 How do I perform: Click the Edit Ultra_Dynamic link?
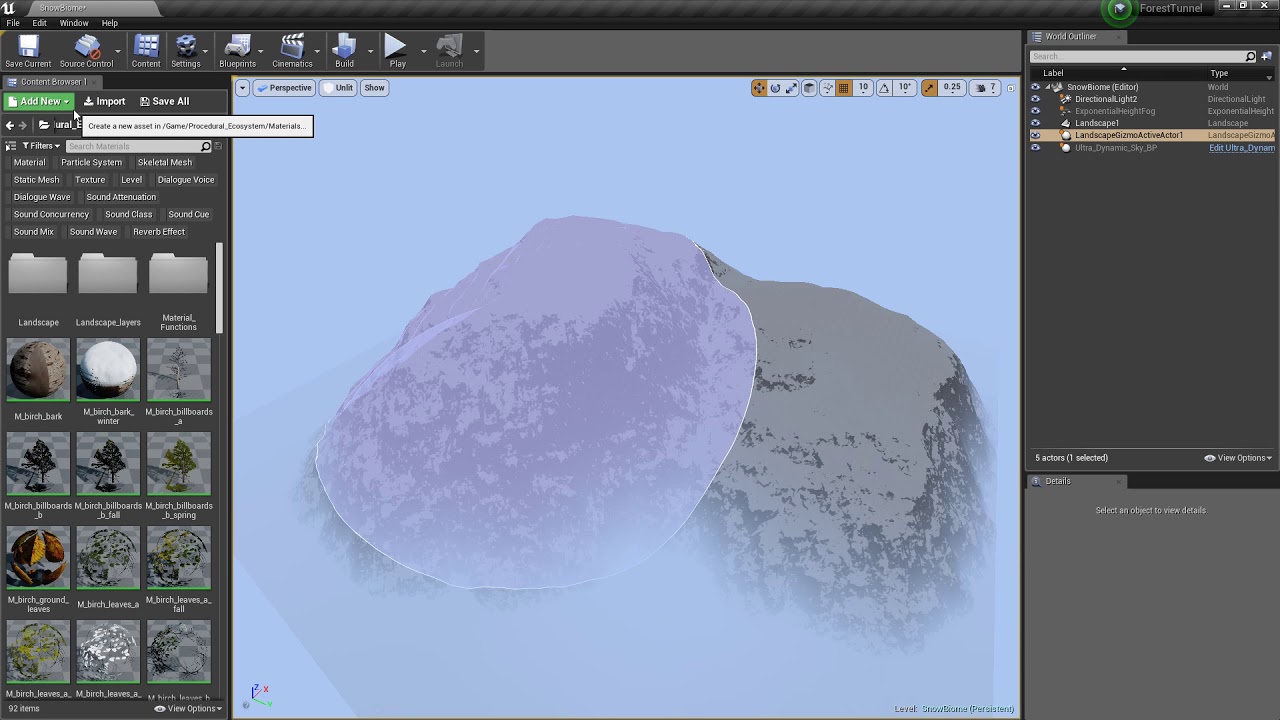pos(1242,148)
